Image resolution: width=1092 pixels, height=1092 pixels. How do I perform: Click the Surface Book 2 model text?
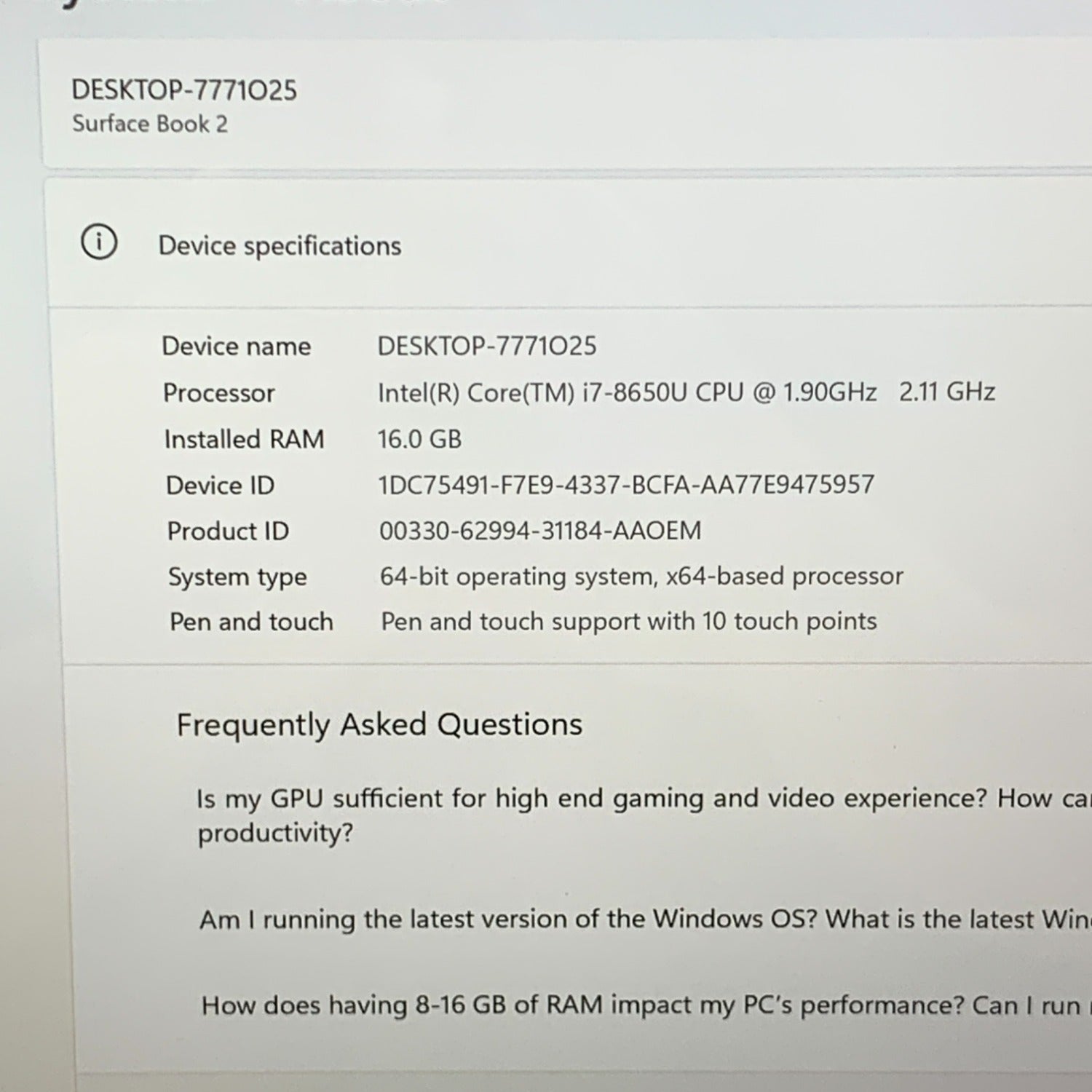[x=150, y=124]
